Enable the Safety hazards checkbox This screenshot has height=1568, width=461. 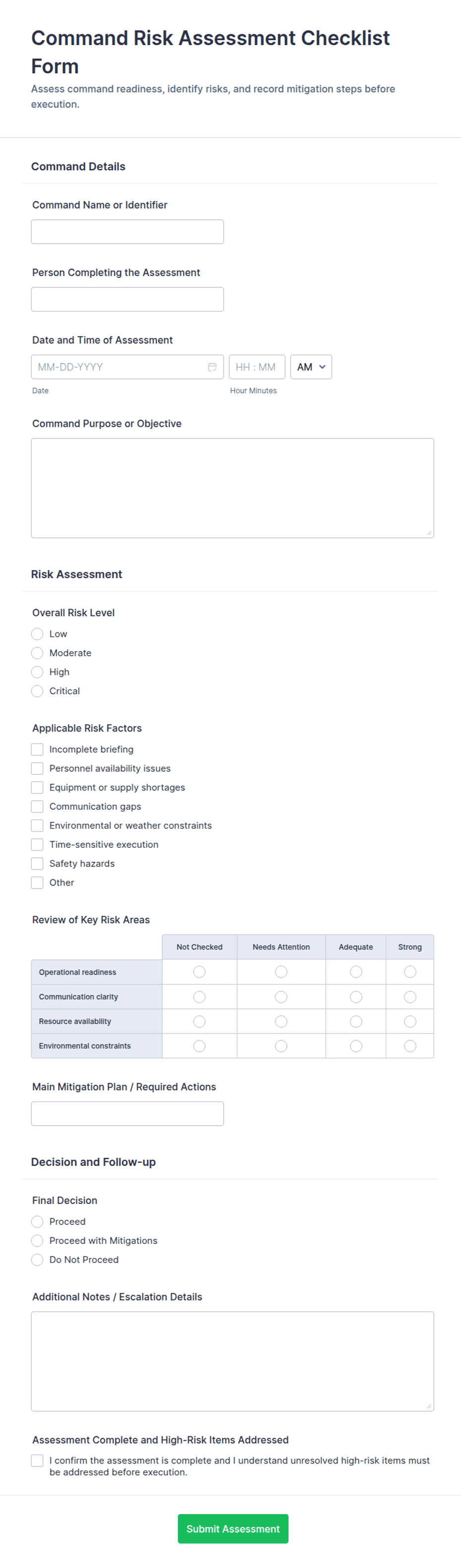(x=37, y=864)
